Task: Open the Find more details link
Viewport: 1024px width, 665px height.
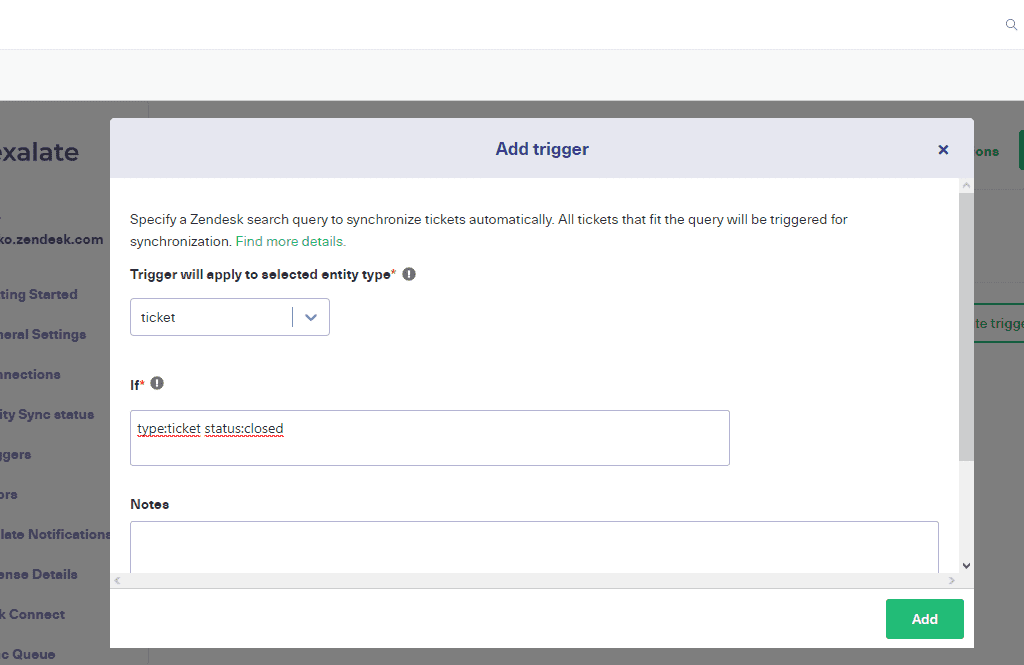Action: (291, 242)
